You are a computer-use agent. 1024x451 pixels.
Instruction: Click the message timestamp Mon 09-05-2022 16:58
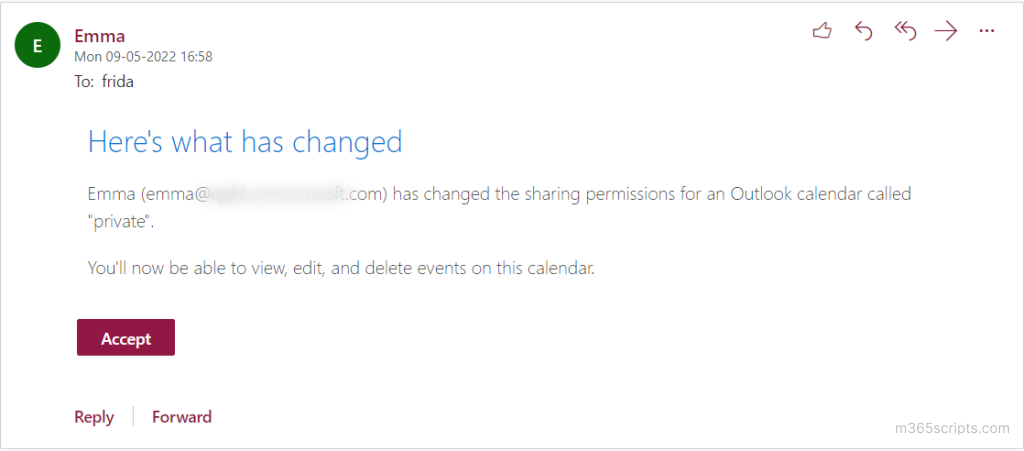(143, 57)
